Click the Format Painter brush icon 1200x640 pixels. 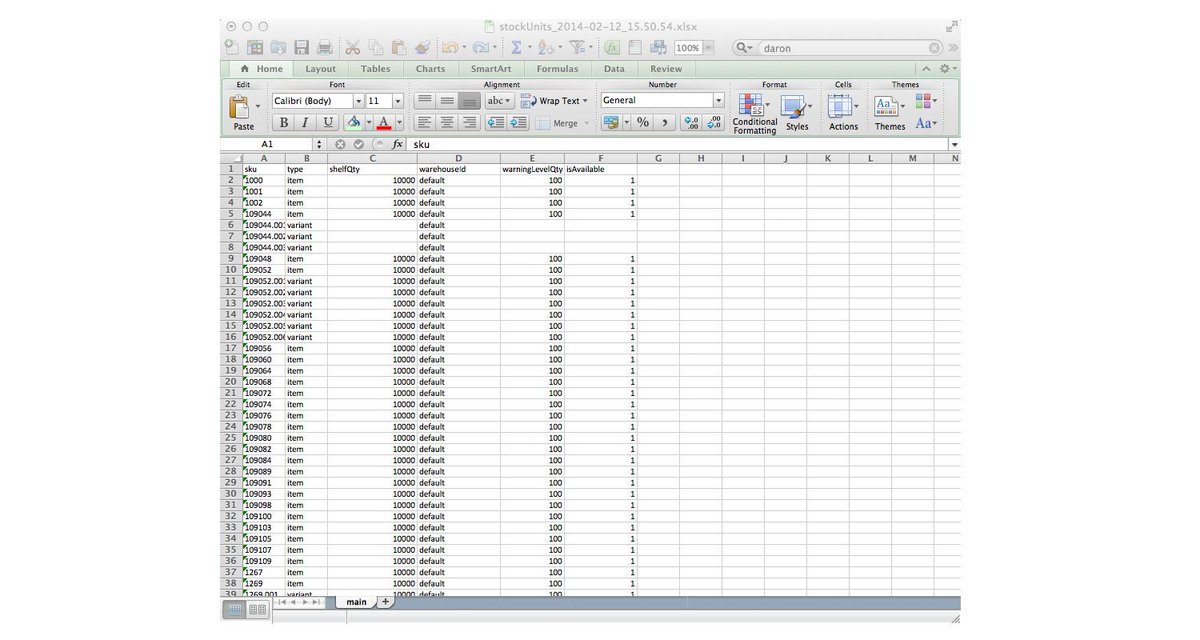pyautogui.click(x=422, y=47)
